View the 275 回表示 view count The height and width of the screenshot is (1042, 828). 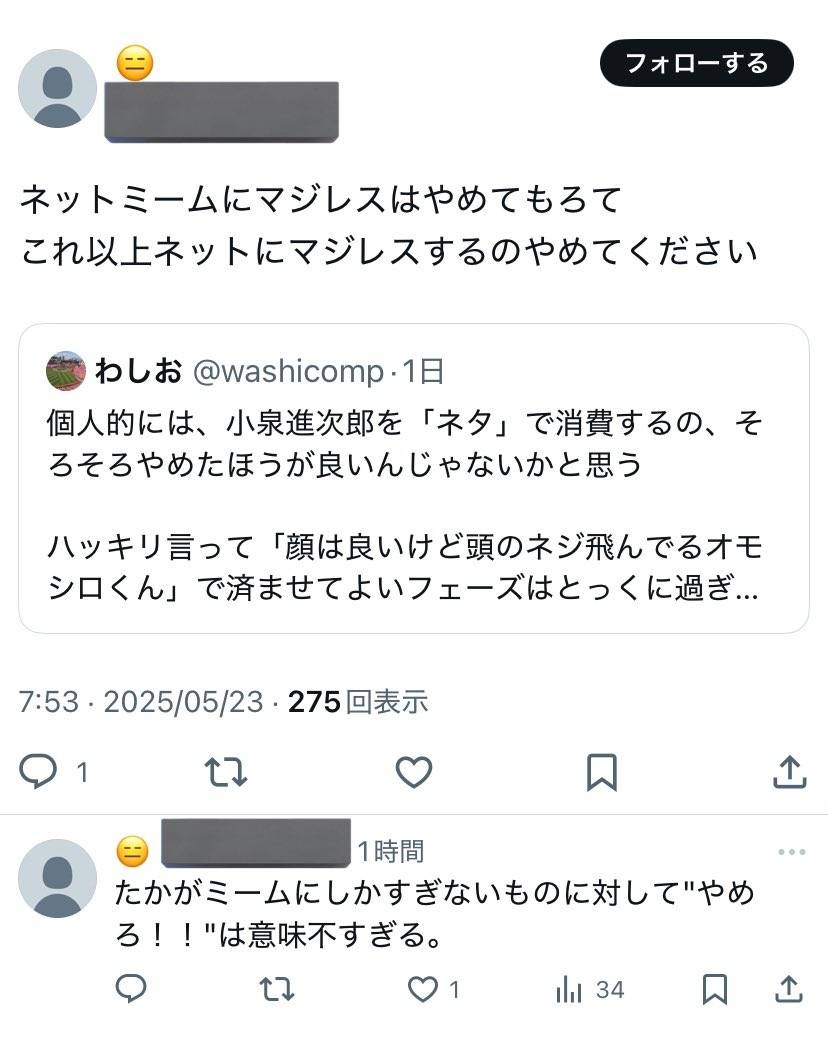click(358, 702)
